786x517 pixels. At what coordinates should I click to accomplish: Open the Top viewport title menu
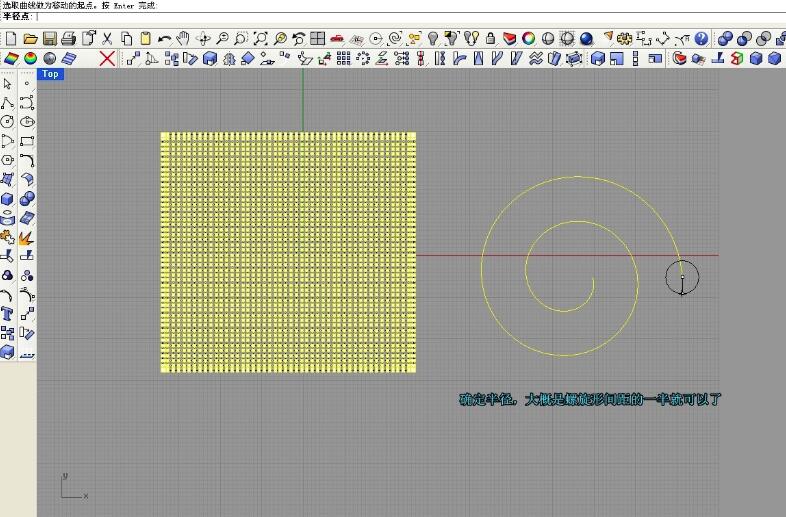[50, 74]
